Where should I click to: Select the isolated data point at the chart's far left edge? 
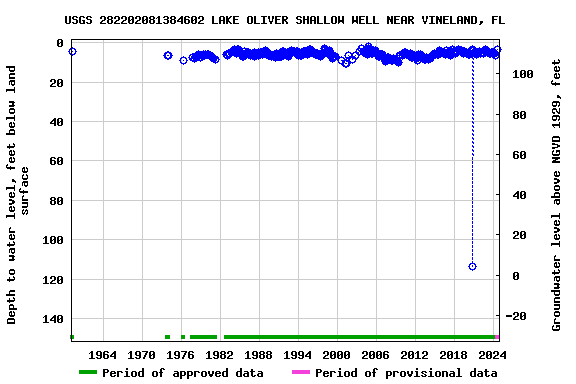coord(72,51)
